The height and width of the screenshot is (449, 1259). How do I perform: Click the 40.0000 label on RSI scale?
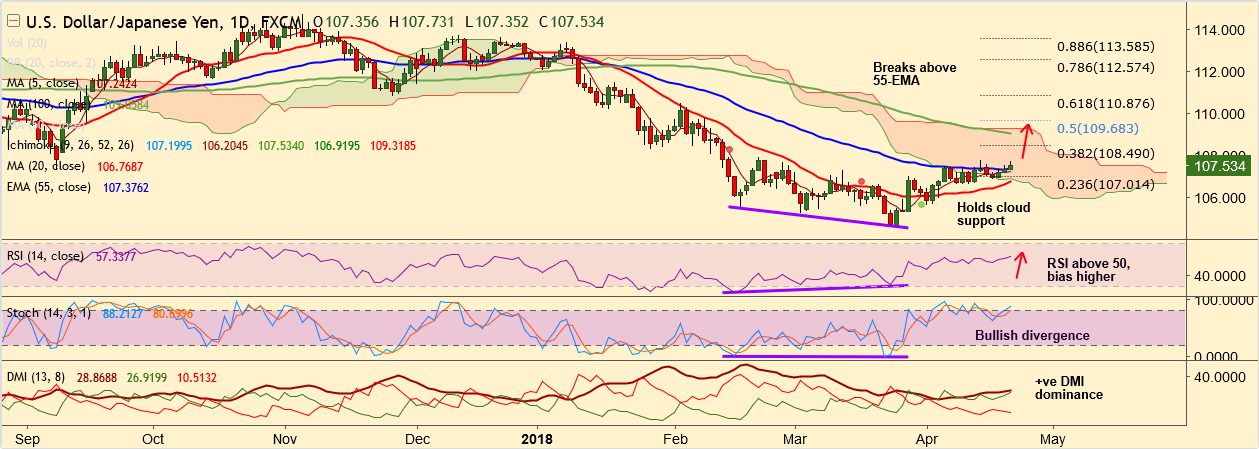pyautogui.click(x=1219, y=274)
